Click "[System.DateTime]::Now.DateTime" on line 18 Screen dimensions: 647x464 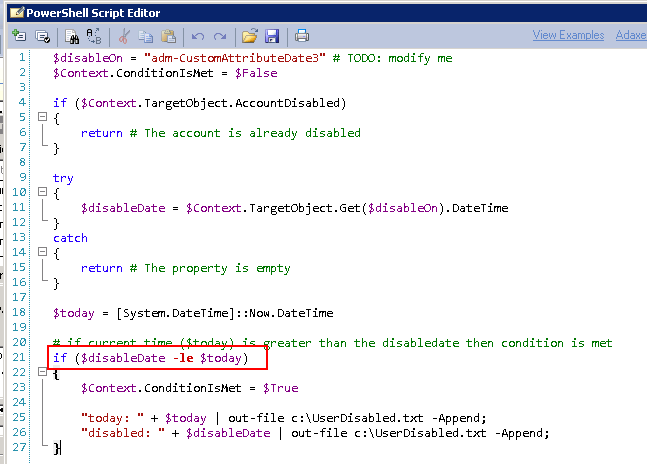point(224,313)
